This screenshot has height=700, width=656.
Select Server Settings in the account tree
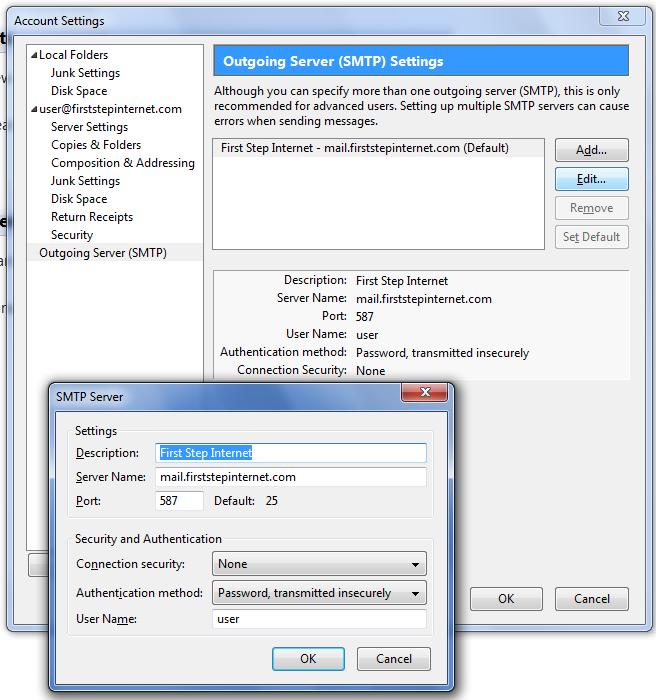point(89,127)
